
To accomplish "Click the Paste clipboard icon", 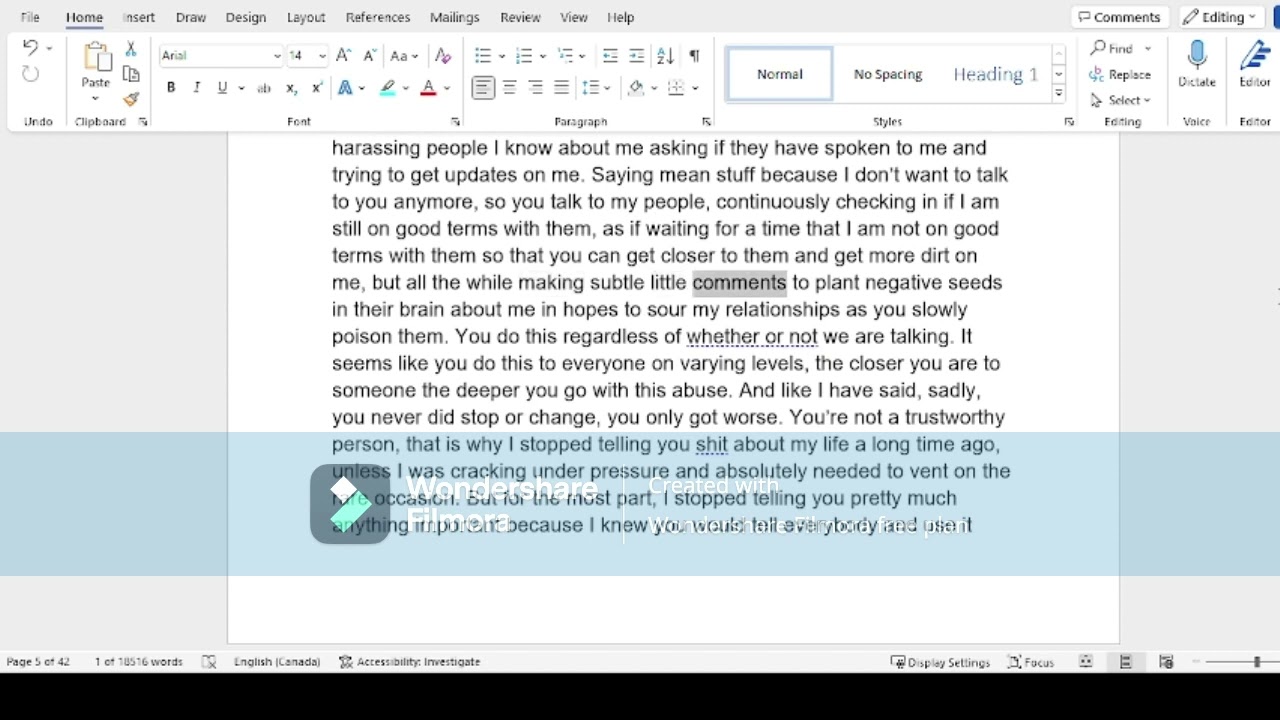I will (96, 56).
